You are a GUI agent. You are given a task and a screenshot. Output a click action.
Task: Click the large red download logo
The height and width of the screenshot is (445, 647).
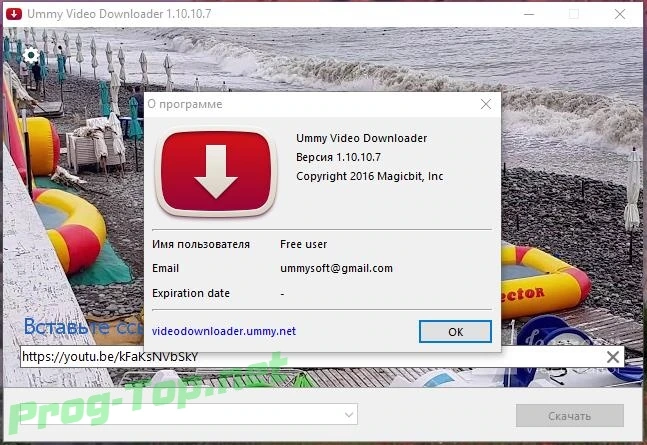pos(216,171)
